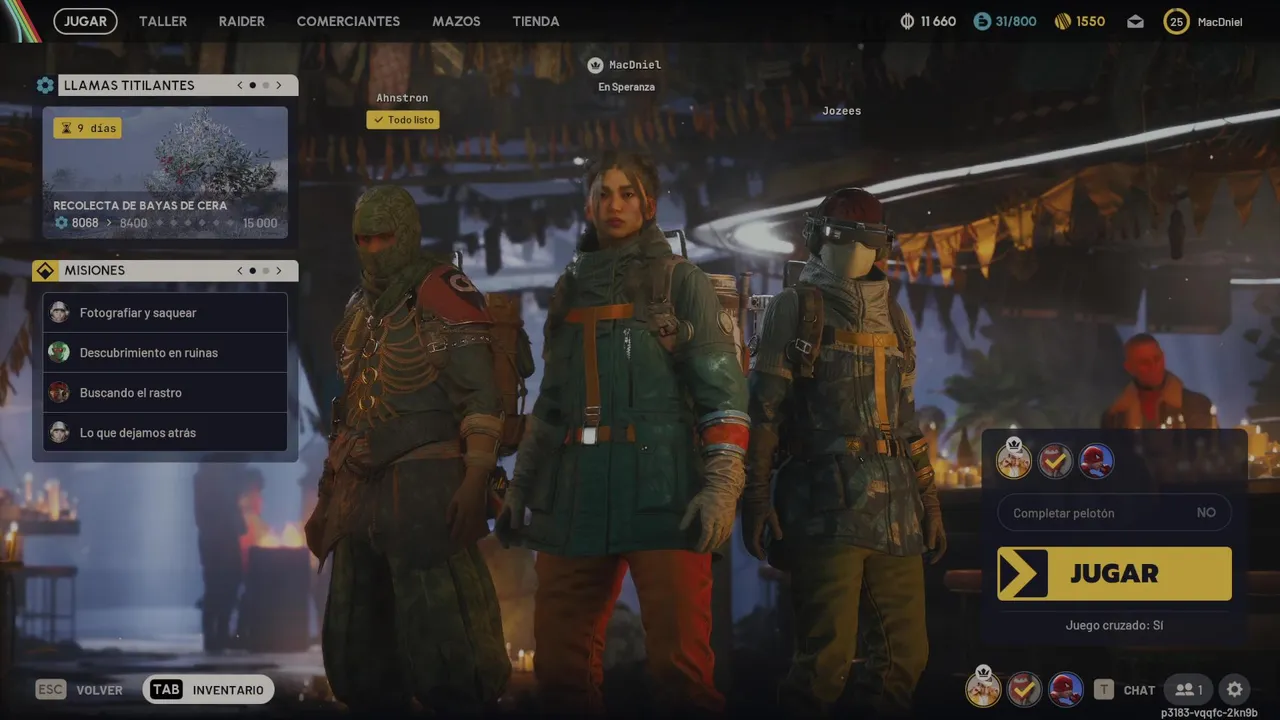
Task: Open the Fotografiar y saquear mission
Action: 165,313
